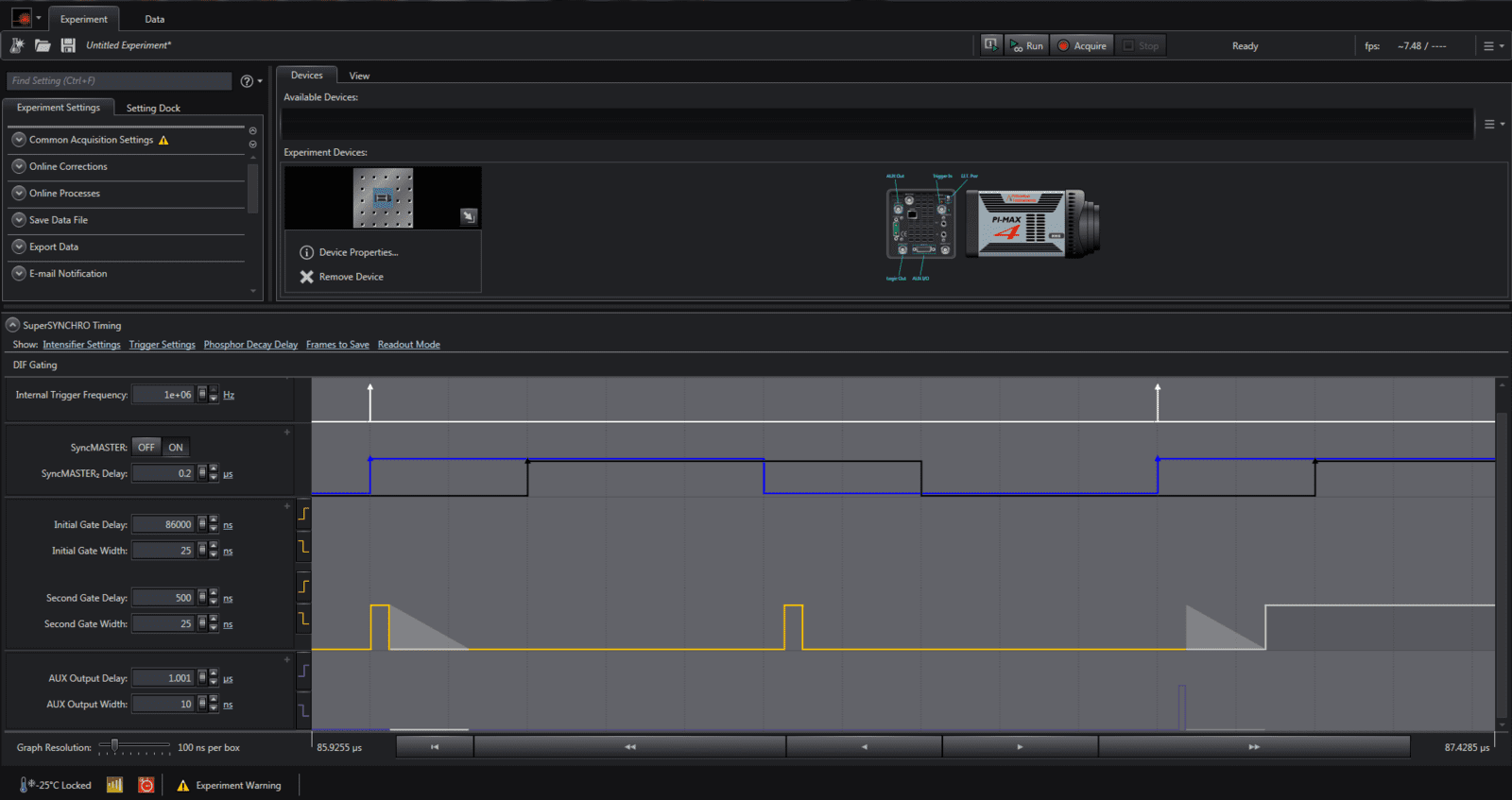Viewport: 1512px width, 800px height.
Task: Toggle the Initial Gate Delay rising-edge marker
Action: coord(303,514)
